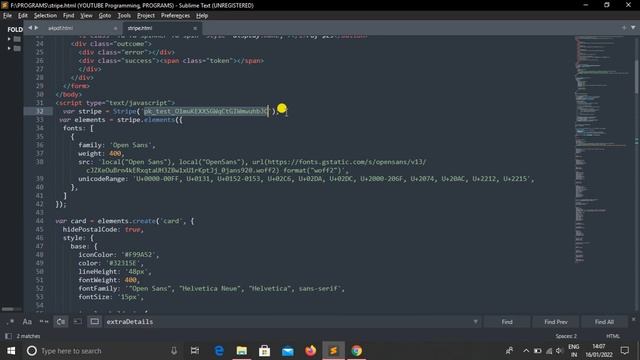640x360 pixels.
Task: Expand the first folder in sidebar
Action: (x=9, y=39)
